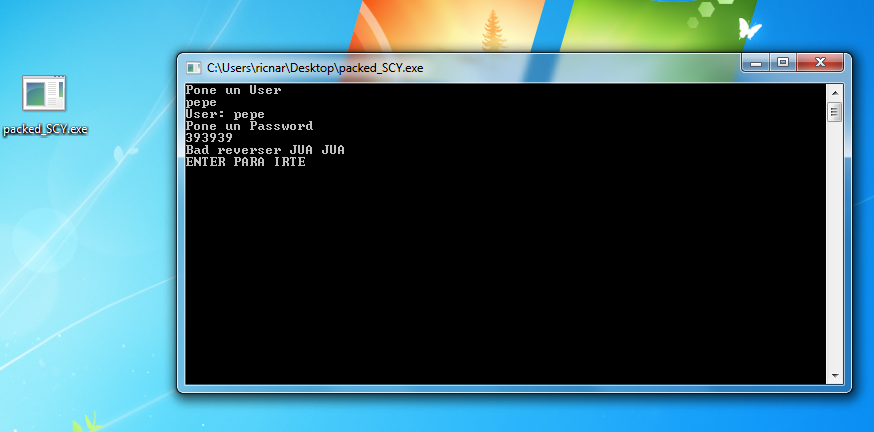
Task: Minimize the packed_SCY.exe console window
Action: tap(755, 62)
